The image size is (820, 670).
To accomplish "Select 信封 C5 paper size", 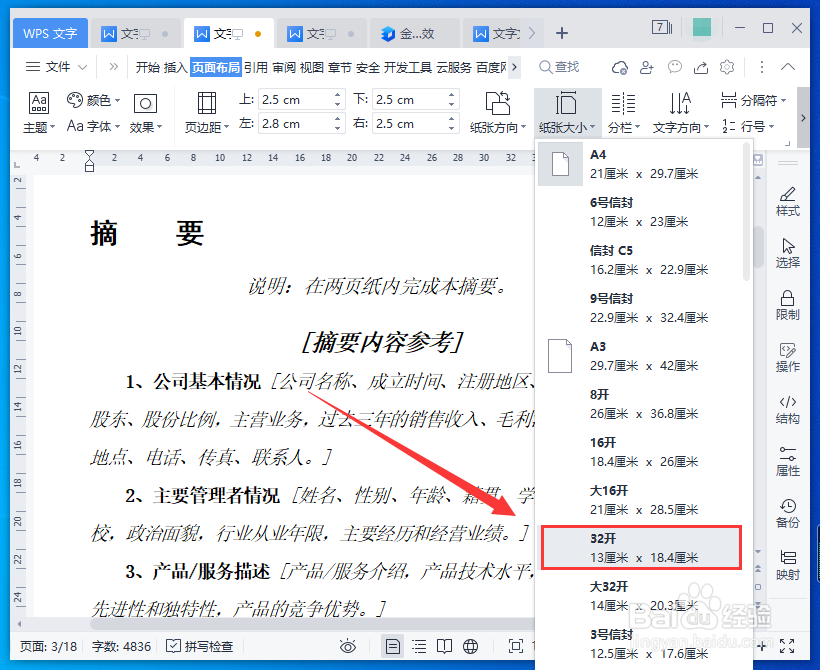I will pyautogui.click(x=643, y=260).
